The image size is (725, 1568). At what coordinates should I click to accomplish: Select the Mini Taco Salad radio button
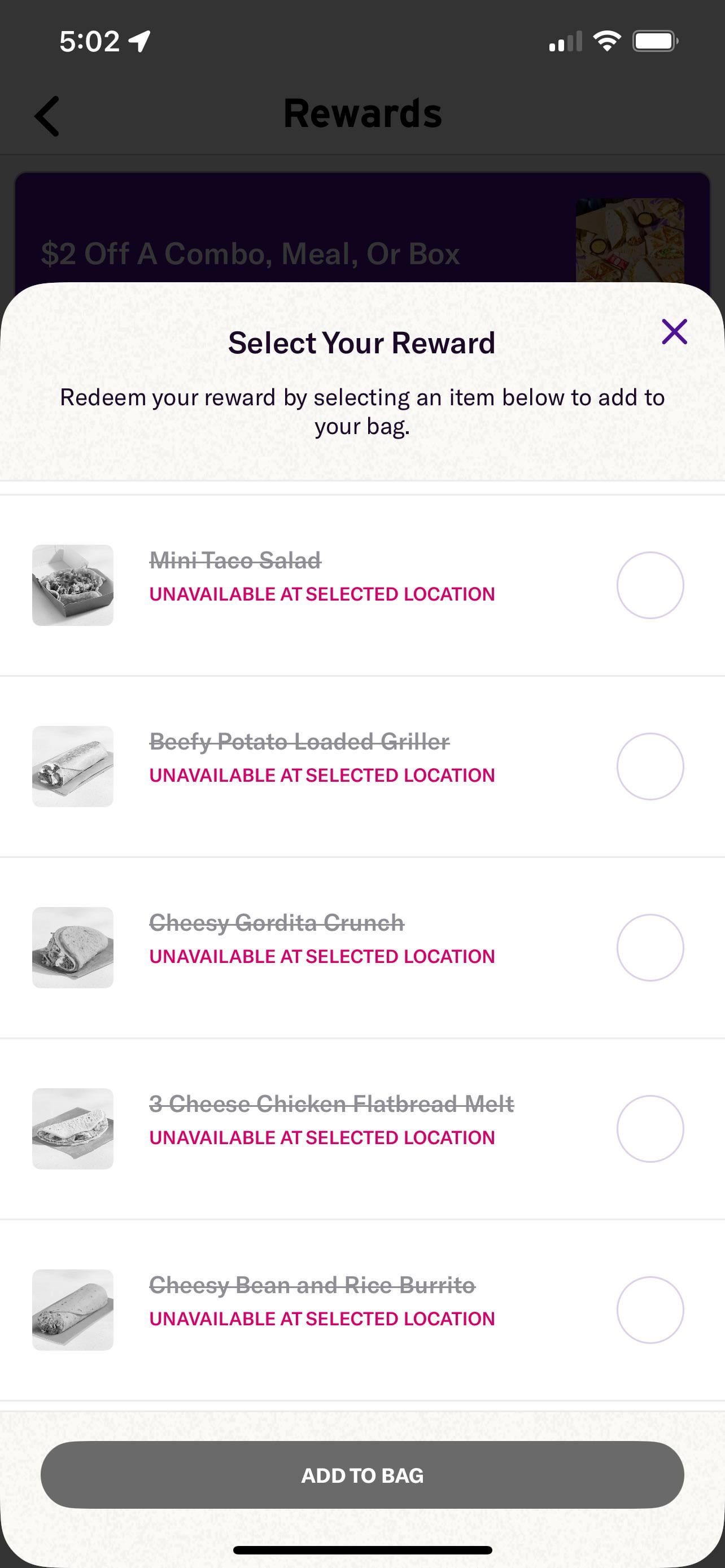click(x=649, y=585)
